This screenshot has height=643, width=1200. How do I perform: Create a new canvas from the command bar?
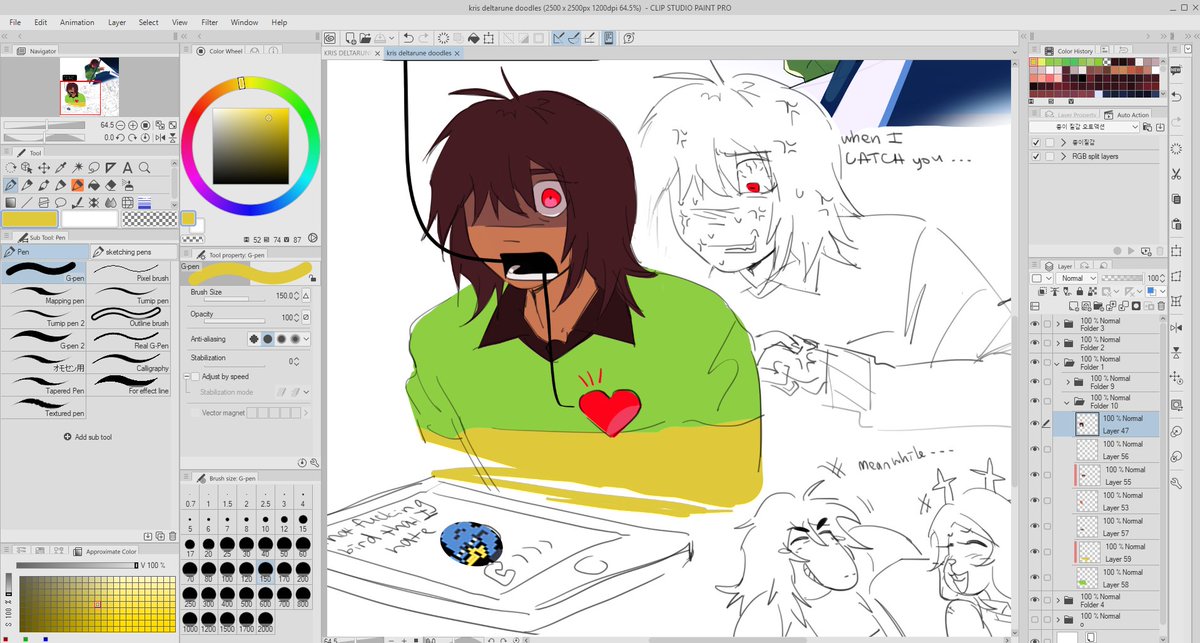pyautogui.click(x=351, y=38)
